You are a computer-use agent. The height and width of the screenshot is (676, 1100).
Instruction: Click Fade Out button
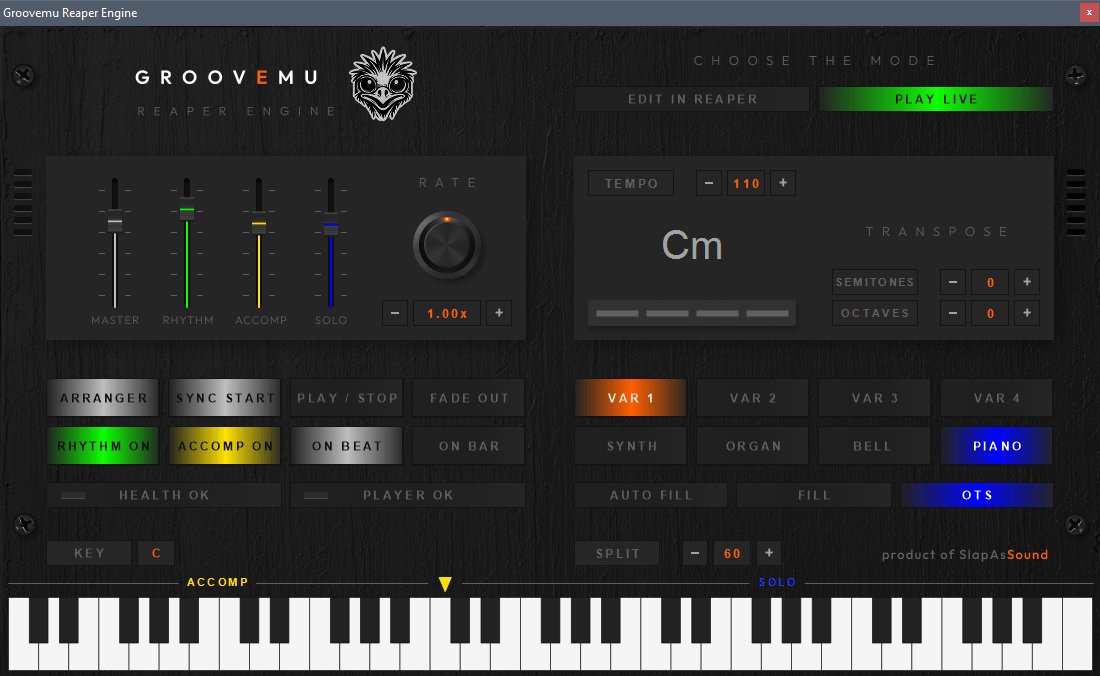pos(469,398)
